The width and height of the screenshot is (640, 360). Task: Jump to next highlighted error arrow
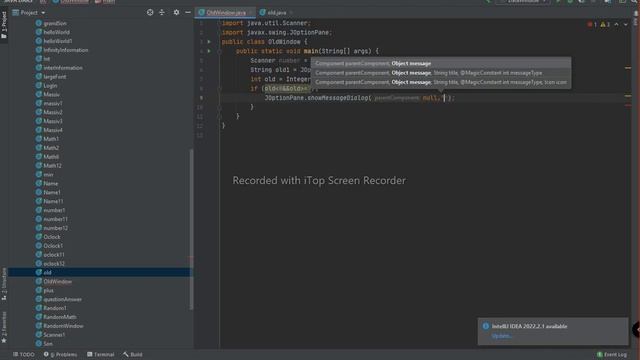[x=626, y=24]
